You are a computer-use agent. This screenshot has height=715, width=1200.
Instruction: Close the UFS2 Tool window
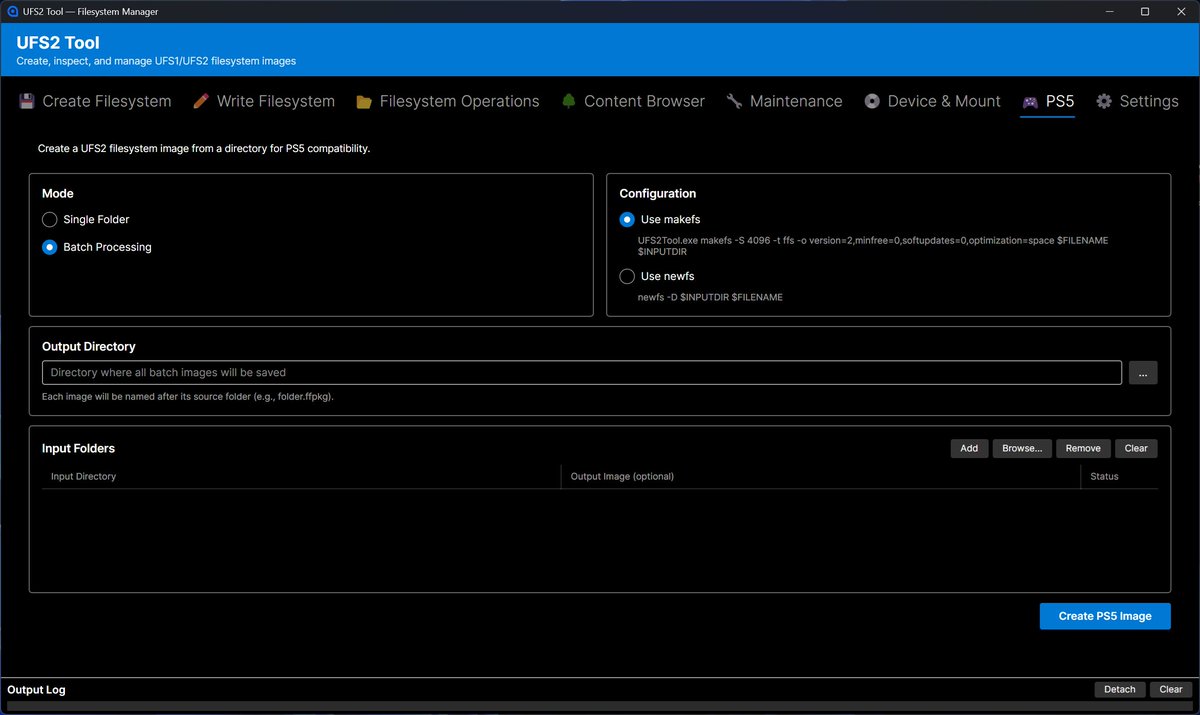coord(1181,11)
